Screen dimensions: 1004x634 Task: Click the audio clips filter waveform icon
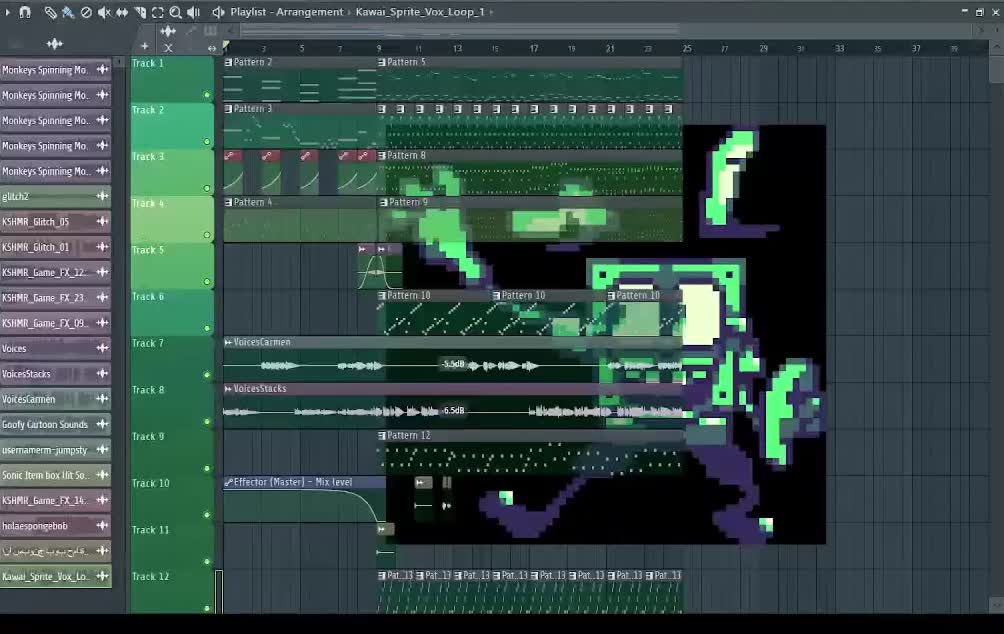coord(168,31)
